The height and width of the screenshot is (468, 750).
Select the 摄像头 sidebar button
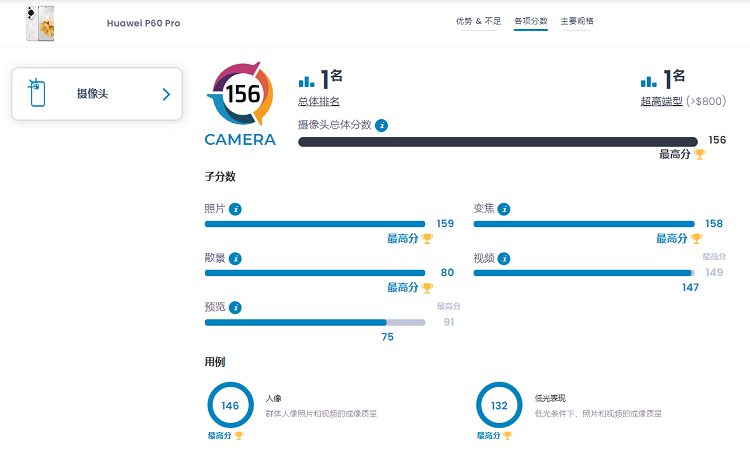tap(97, 94)
